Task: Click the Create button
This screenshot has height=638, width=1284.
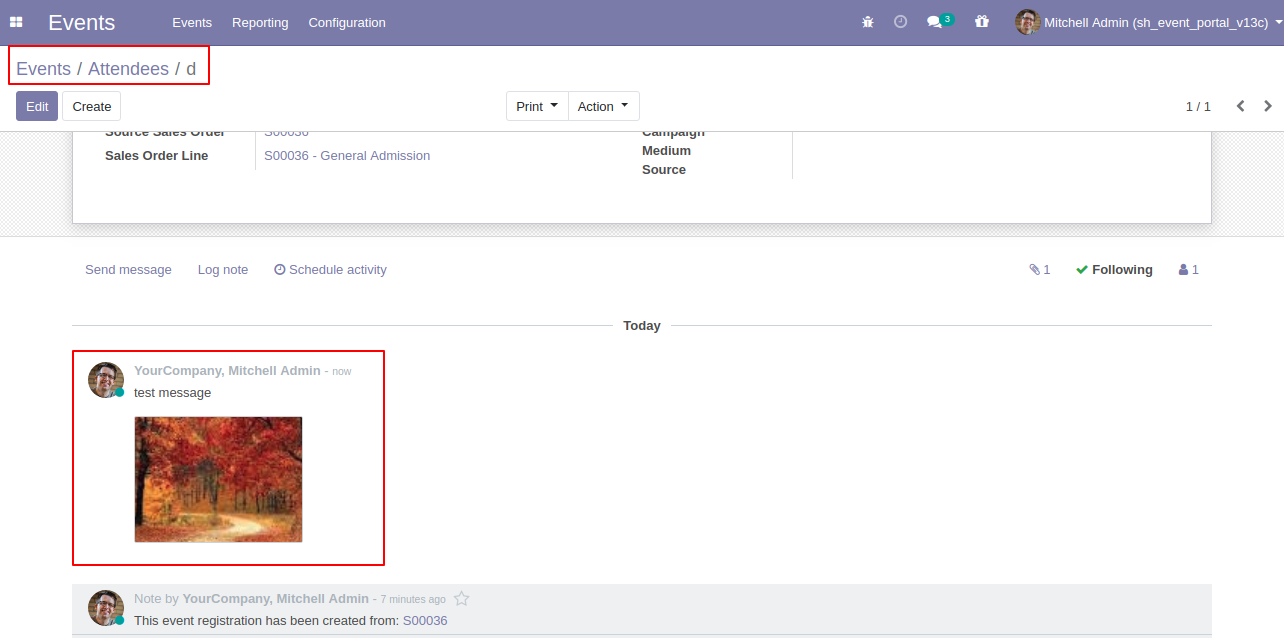Action: [92, 106]
